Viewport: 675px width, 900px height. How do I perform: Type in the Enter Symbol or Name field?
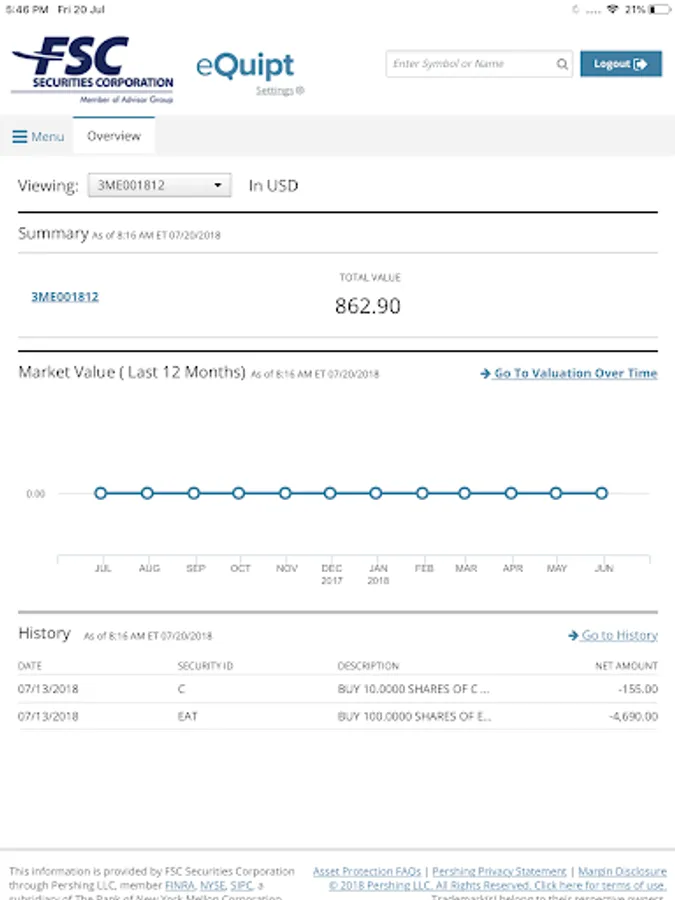pyautogui.click(x=470, y=64)
